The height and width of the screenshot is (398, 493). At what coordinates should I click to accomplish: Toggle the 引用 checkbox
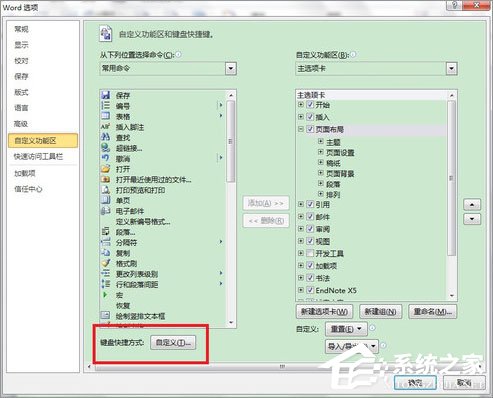[x=310, y=204]
